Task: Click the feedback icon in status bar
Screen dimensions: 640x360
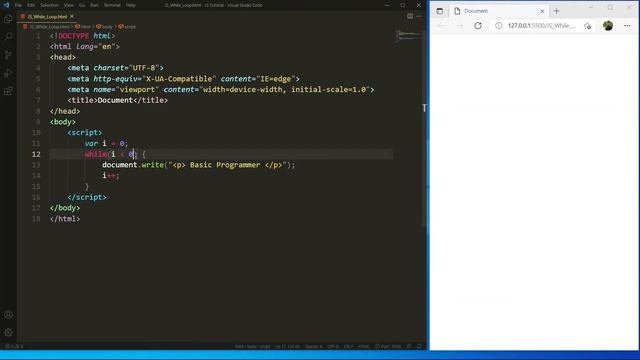Action: tap(409, 346)
